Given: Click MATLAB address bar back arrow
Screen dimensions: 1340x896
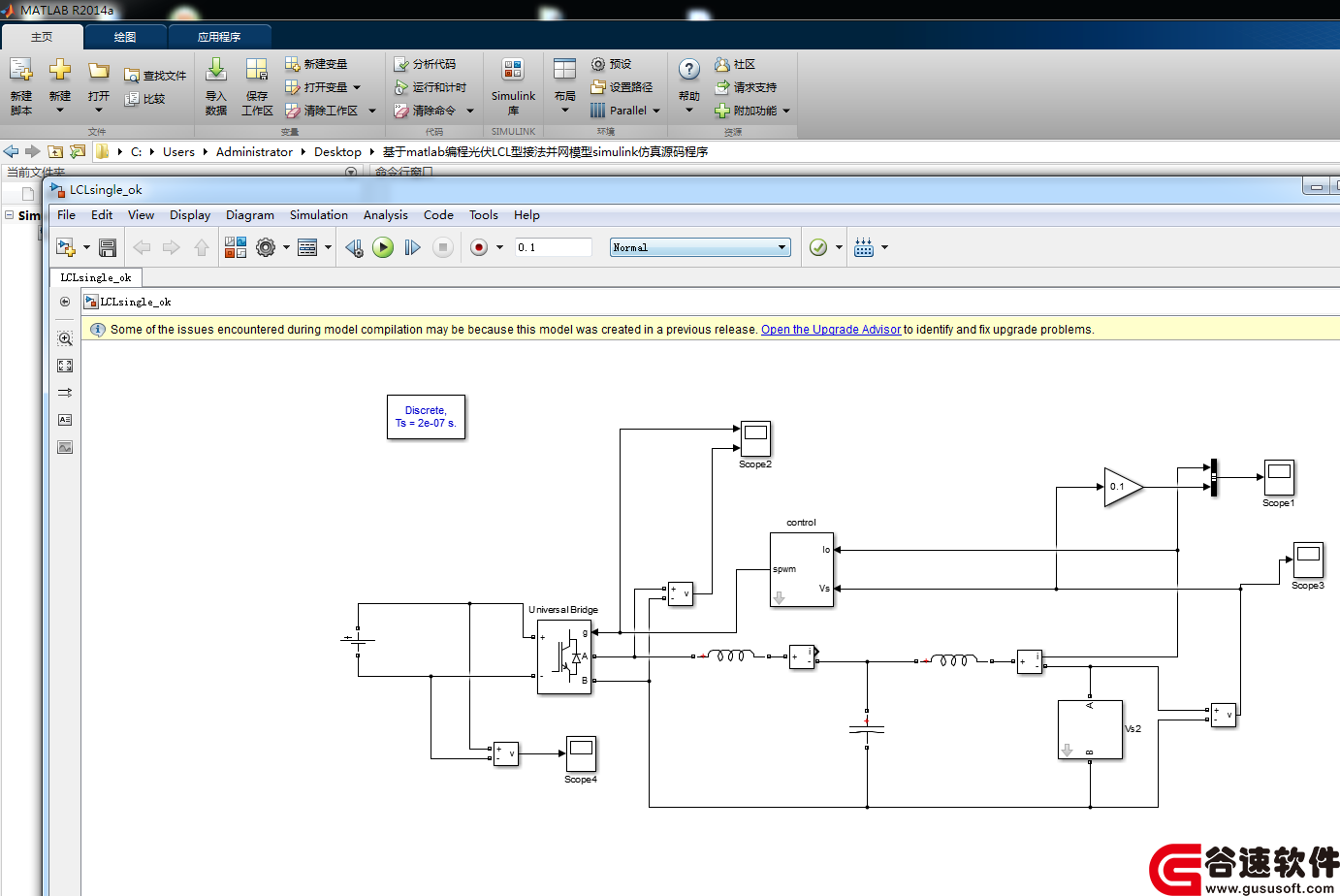Looking at the screenshot, I should [12, 151].
